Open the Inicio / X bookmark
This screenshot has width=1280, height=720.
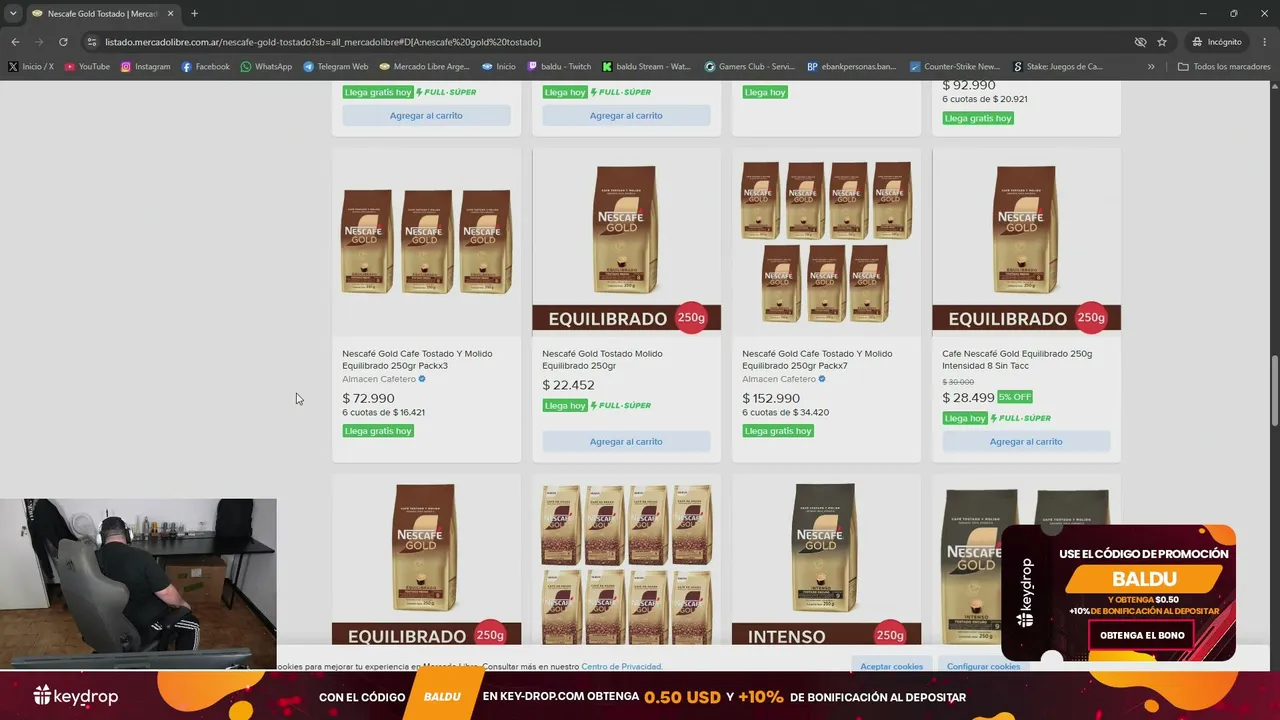[31, 67]
